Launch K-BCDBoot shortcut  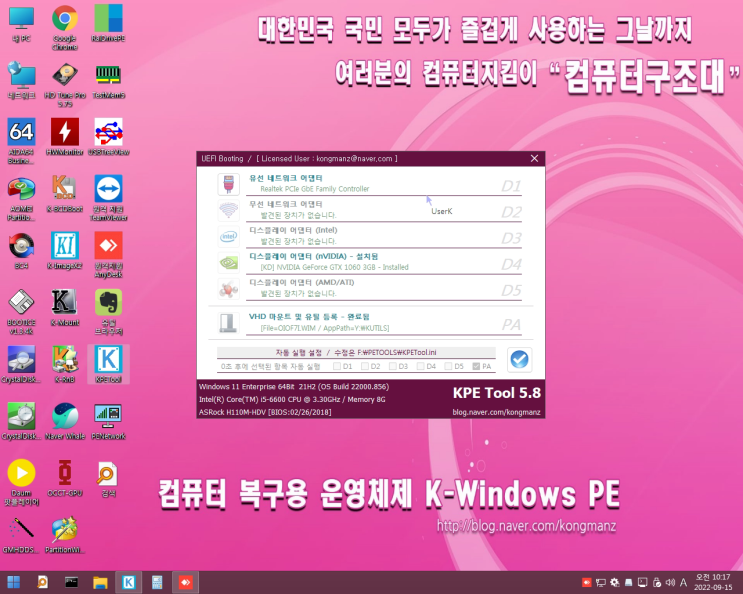(65, 194)
